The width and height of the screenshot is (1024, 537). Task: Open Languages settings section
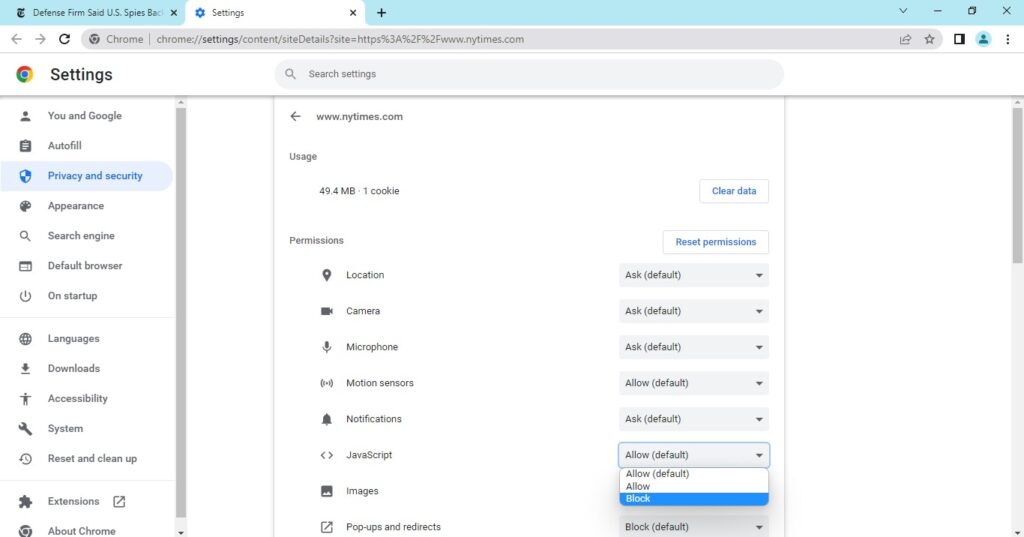74,338
